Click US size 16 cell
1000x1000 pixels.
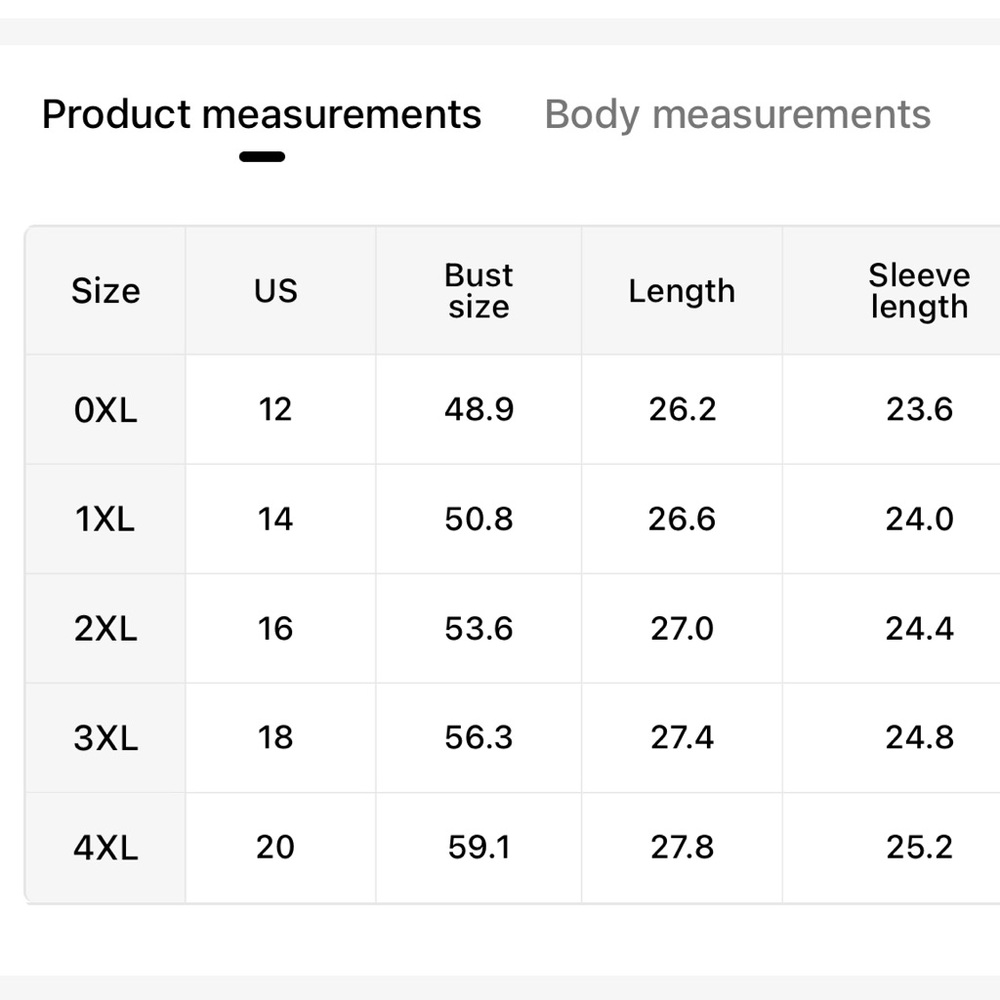pyautogui.click(x=276, y=628)
